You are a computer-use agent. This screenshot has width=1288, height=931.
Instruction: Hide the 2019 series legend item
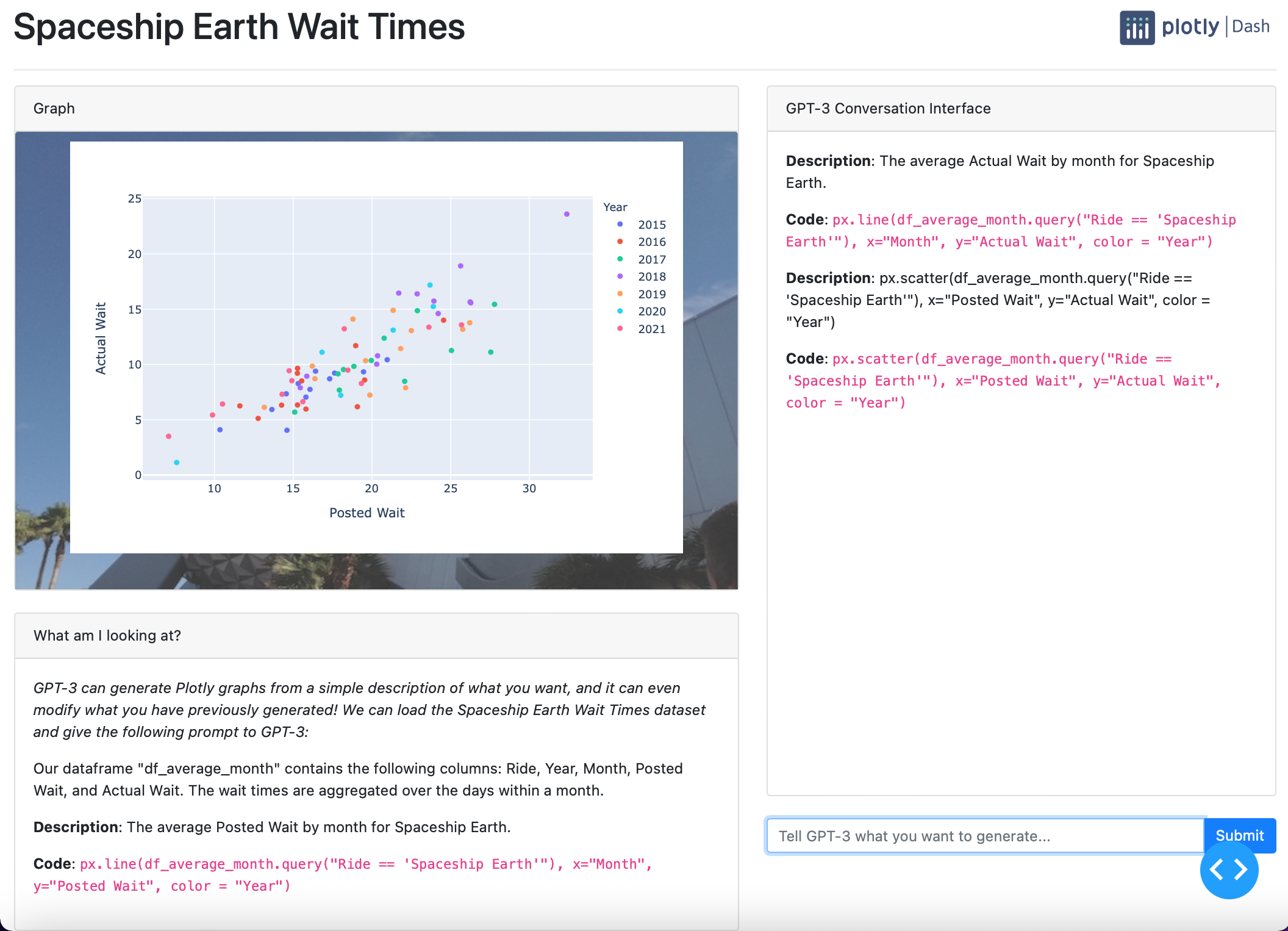651,294
